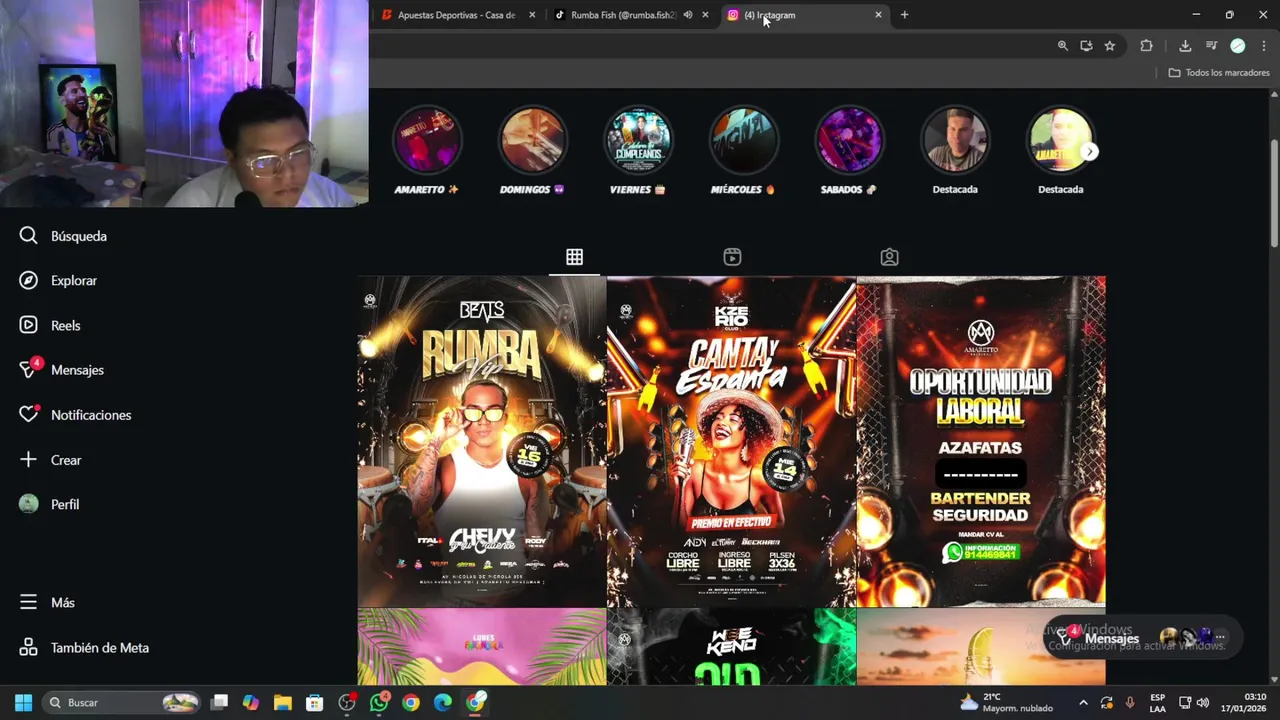Open SABADOS story highlight
The image size is (1280, 720).
click(849, 140)
